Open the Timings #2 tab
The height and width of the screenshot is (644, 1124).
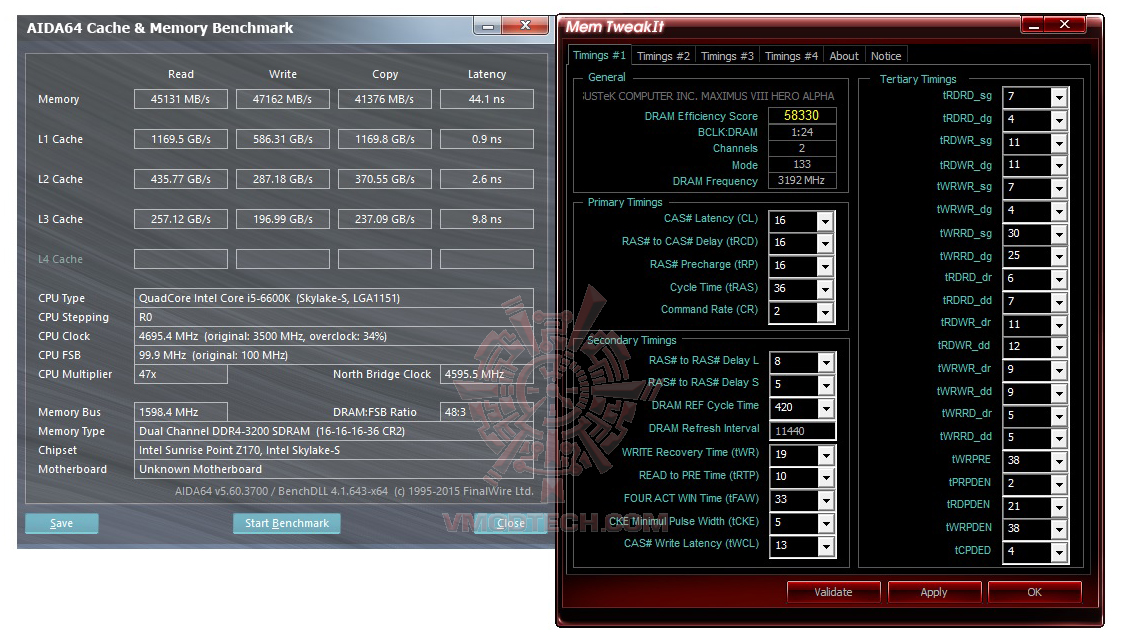tap(663, 56)
